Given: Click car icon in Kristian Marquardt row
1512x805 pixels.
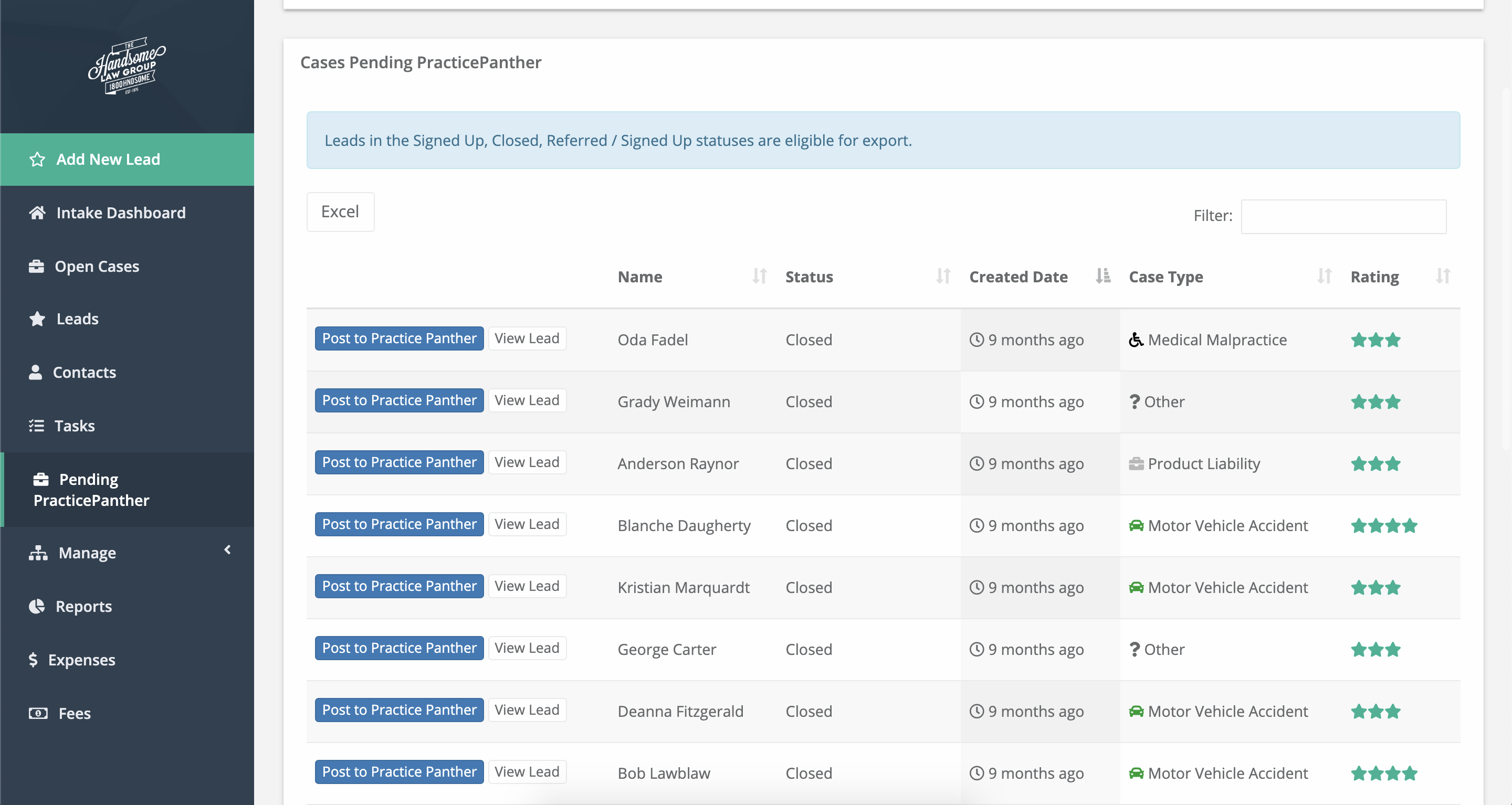Looking at the screenshot, I should pos(1136,587).
